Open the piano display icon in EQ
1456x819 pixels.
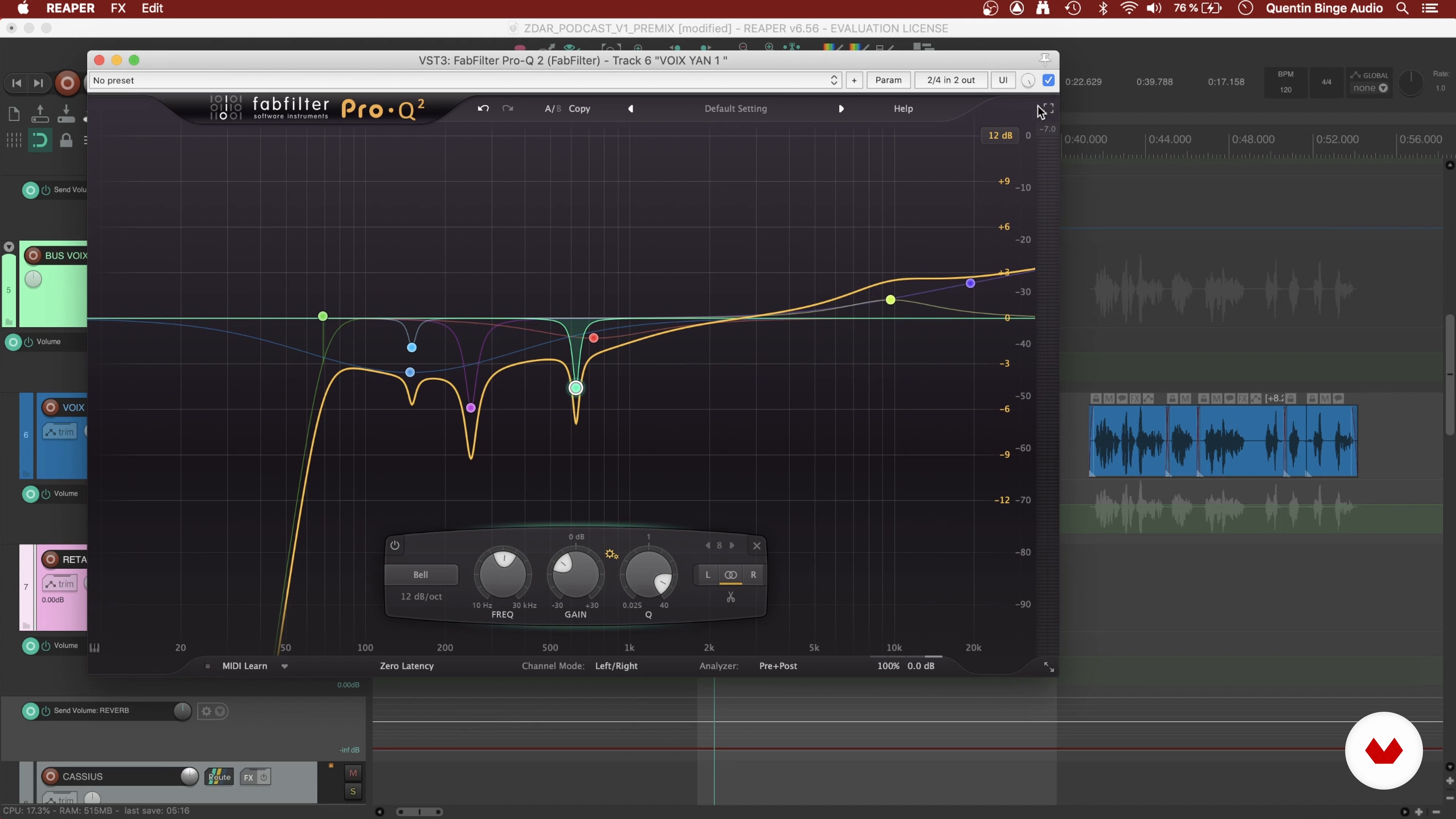(94, 648)
